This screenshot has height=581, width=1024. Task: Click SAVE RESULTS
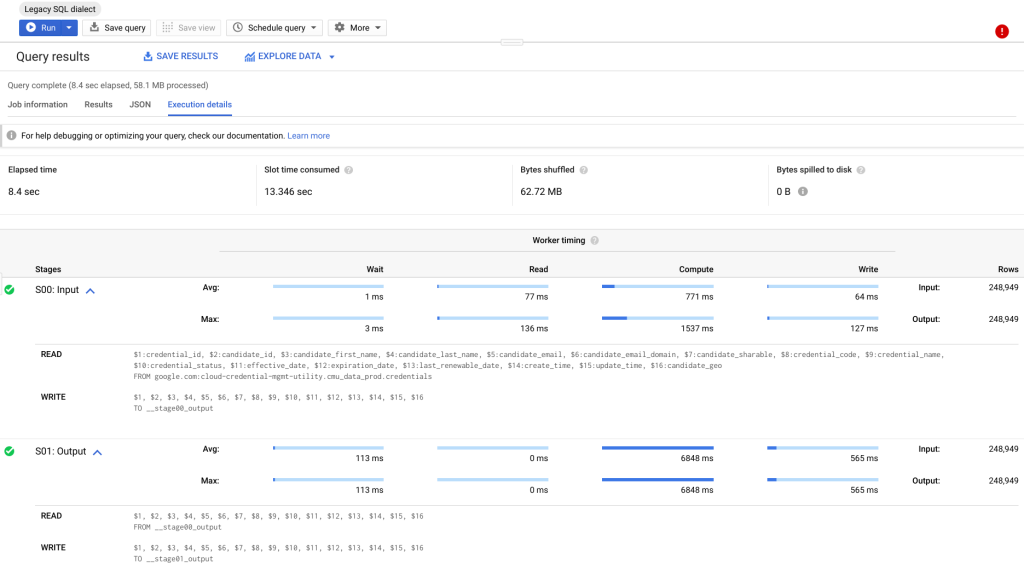[x=181, y=56]
